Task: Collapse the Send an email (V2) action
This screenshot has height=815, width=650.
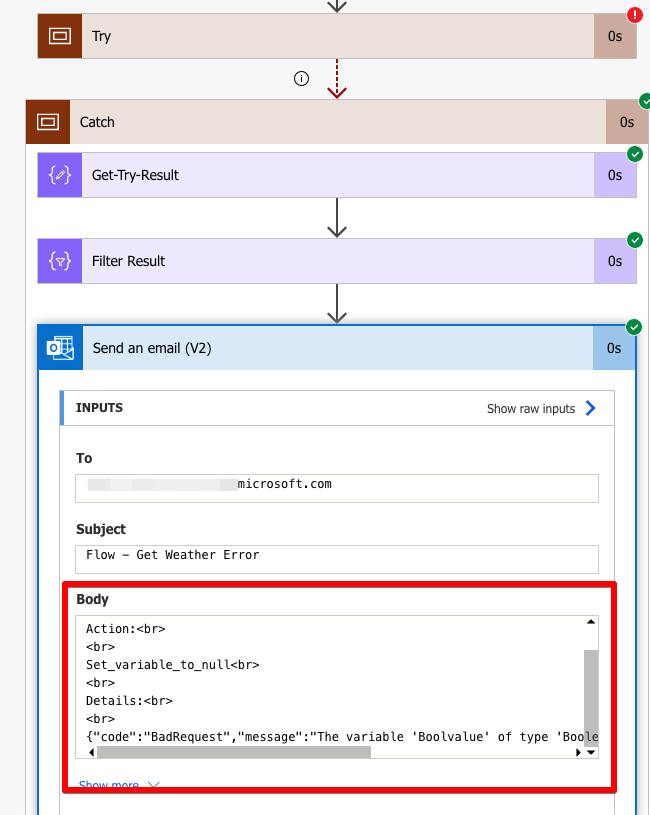Action: [x=338, y=348]
